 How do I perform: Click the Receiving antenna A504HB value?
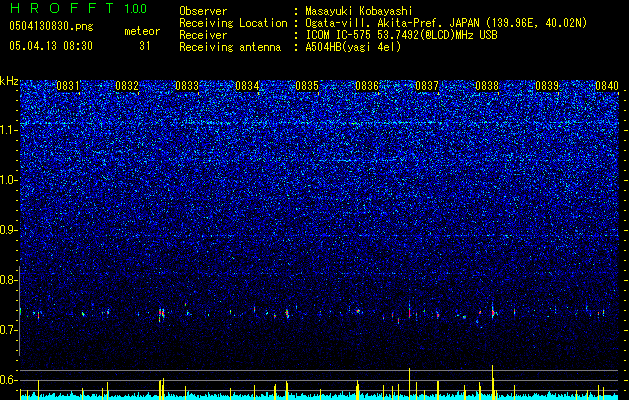(x=353, y=47)
